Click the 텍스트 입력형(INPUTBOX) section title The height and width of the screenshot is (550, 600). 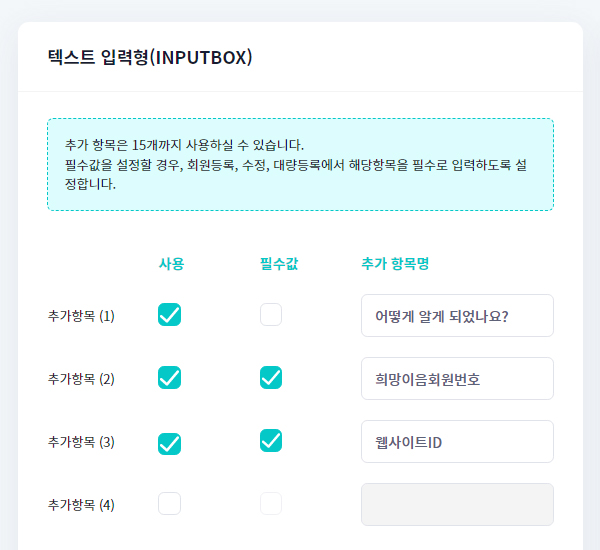[x=150, y=57]
